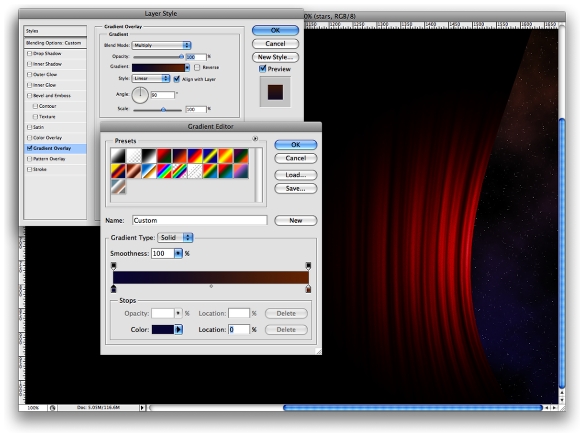Enable the Outer Glow checkbox
Viewport: 580px width, 433px height.
coord(30,74)
